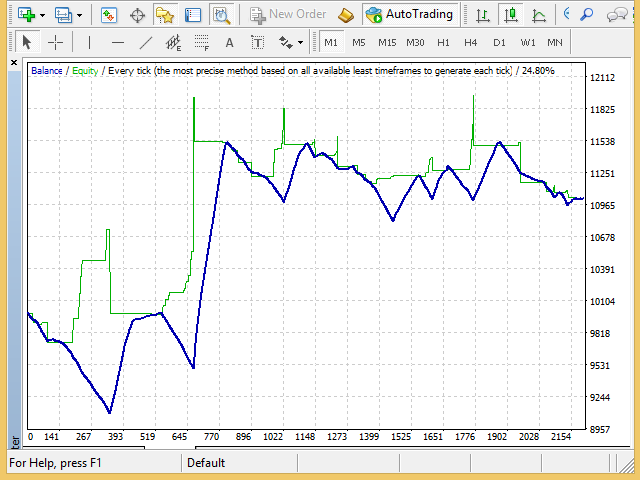Click the Default profile in status bar
640x480 pixels.
[x=206, y=463]
